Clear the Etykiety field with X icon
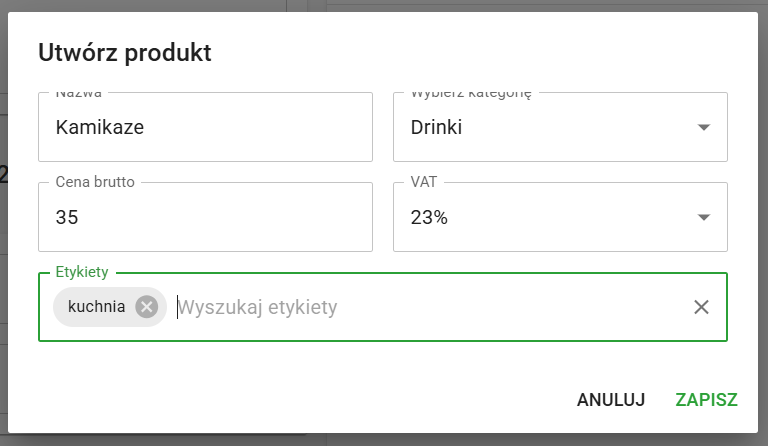The height and width of the screenshot is (446, 768). [701, 307]
